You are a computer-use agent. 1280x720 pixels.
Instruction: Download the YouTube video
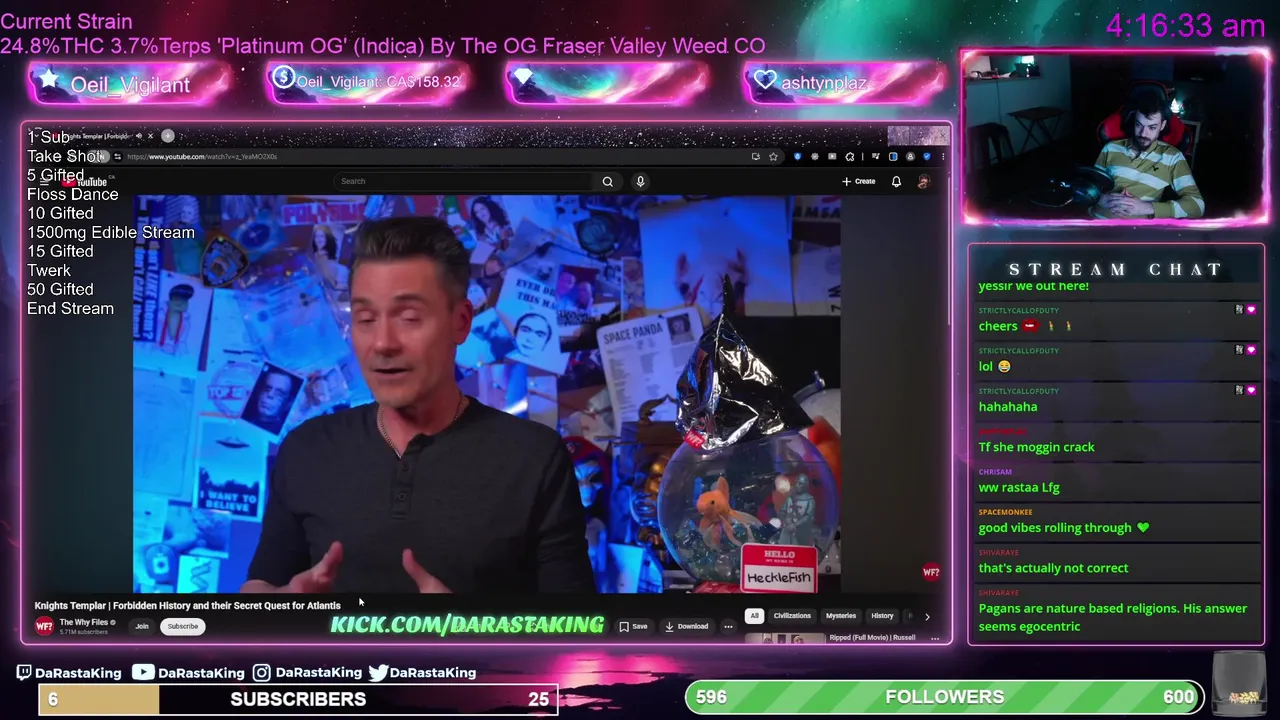click(686, 627)
